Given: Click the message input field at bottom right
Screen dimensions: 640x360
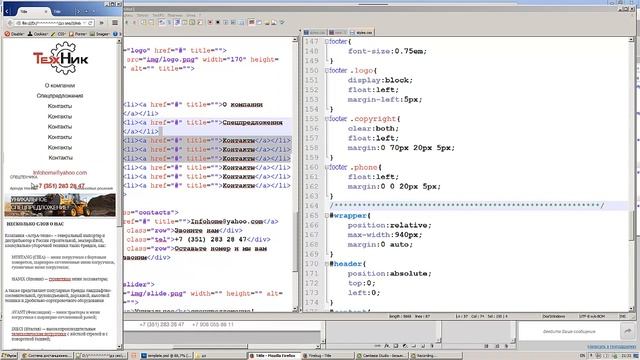Looking at the screenshot, I should click(569, 331).
